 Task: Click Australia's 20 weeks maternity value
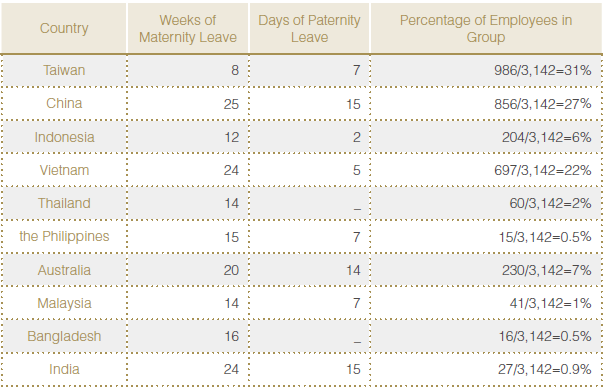click(231, 270)
